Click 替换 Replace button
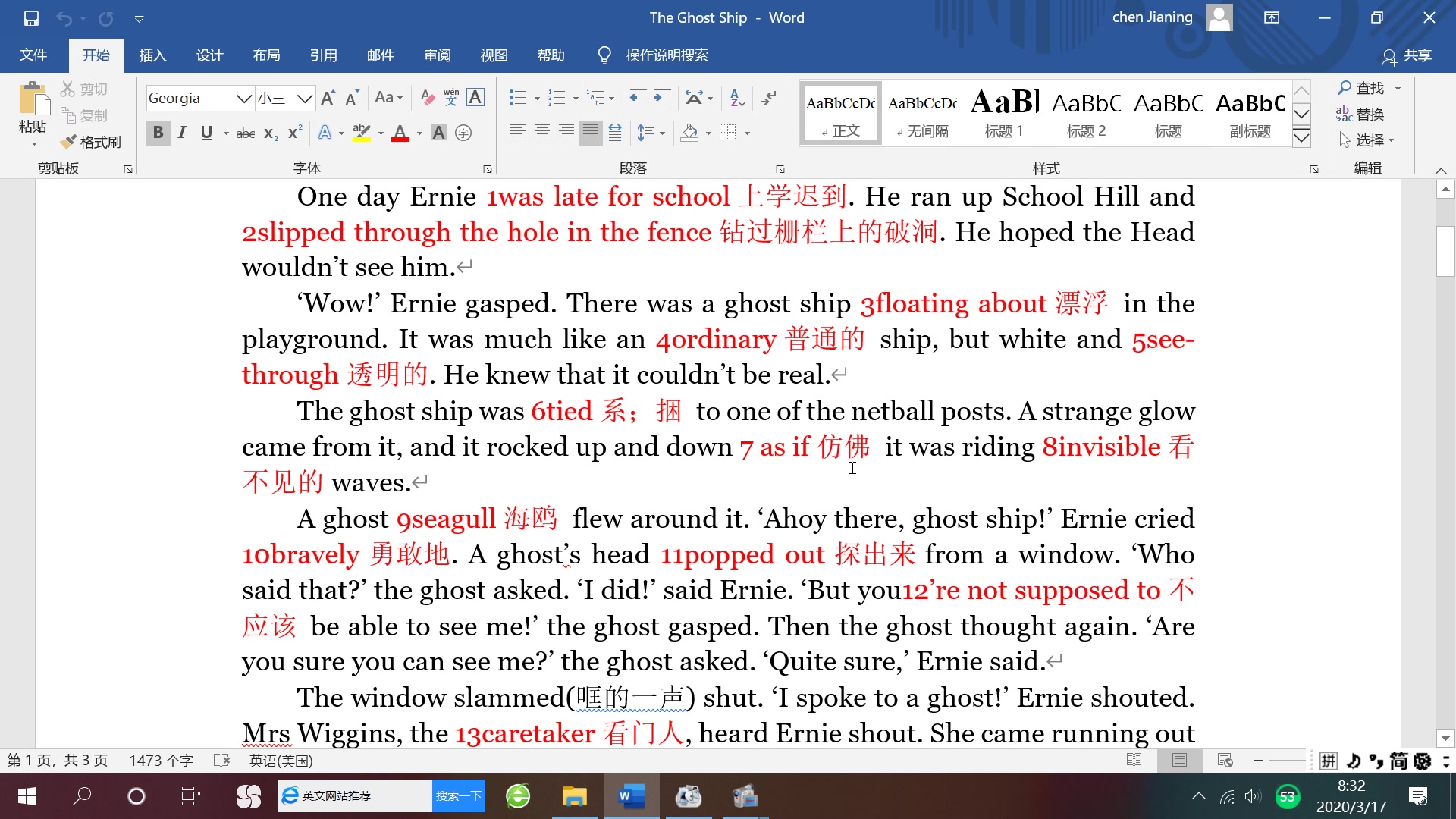Viewport: 1456px width, 819px height. point(1360,114)
